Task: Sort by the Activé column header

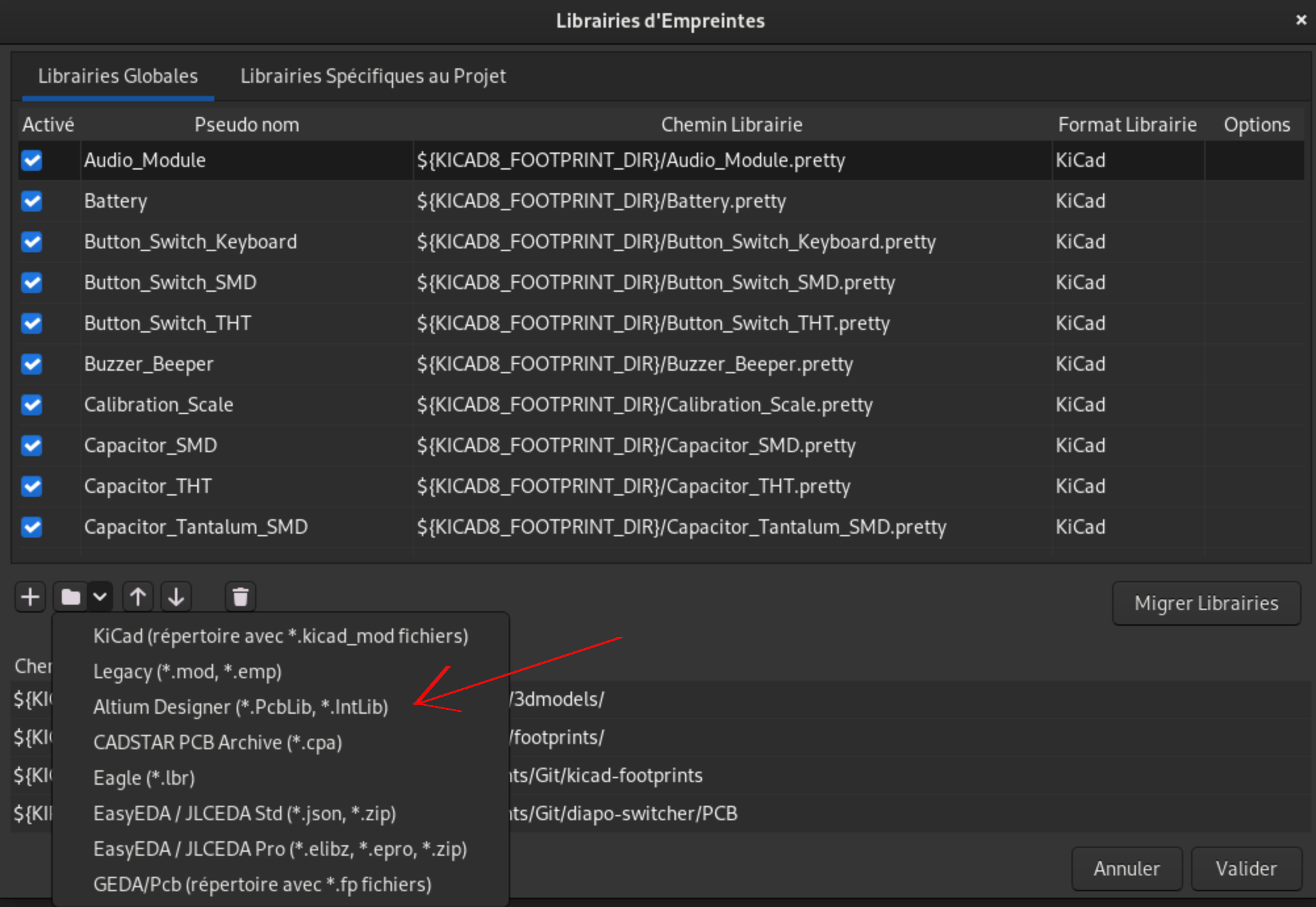Action: (x=48, y=124)
